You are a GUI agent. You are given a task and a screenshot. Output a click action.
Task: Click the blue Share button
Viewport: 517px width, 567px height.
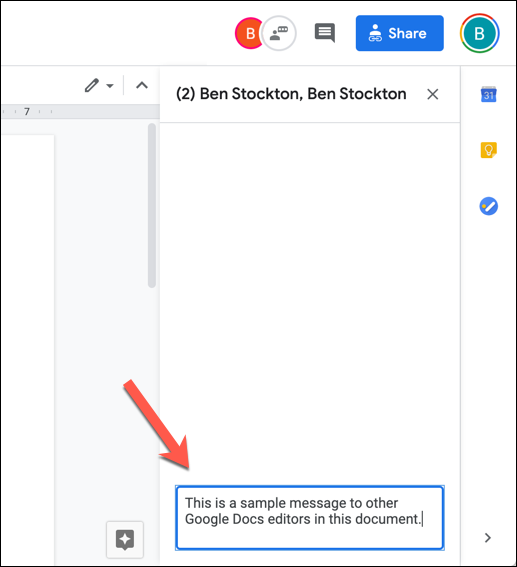point(400,33)
